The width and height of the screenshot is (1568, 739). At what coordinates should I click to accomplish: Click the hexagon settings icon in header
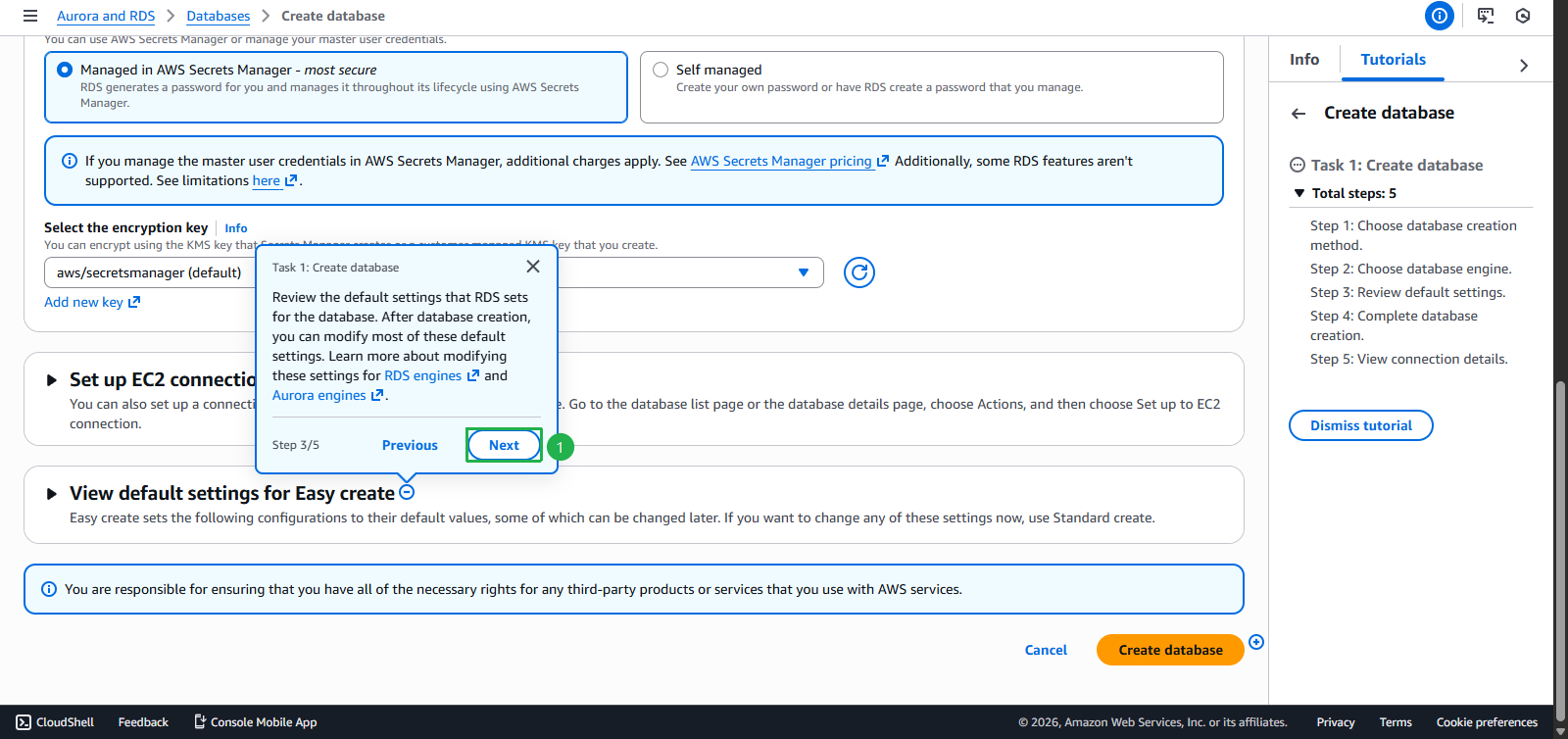(1522, 16)
